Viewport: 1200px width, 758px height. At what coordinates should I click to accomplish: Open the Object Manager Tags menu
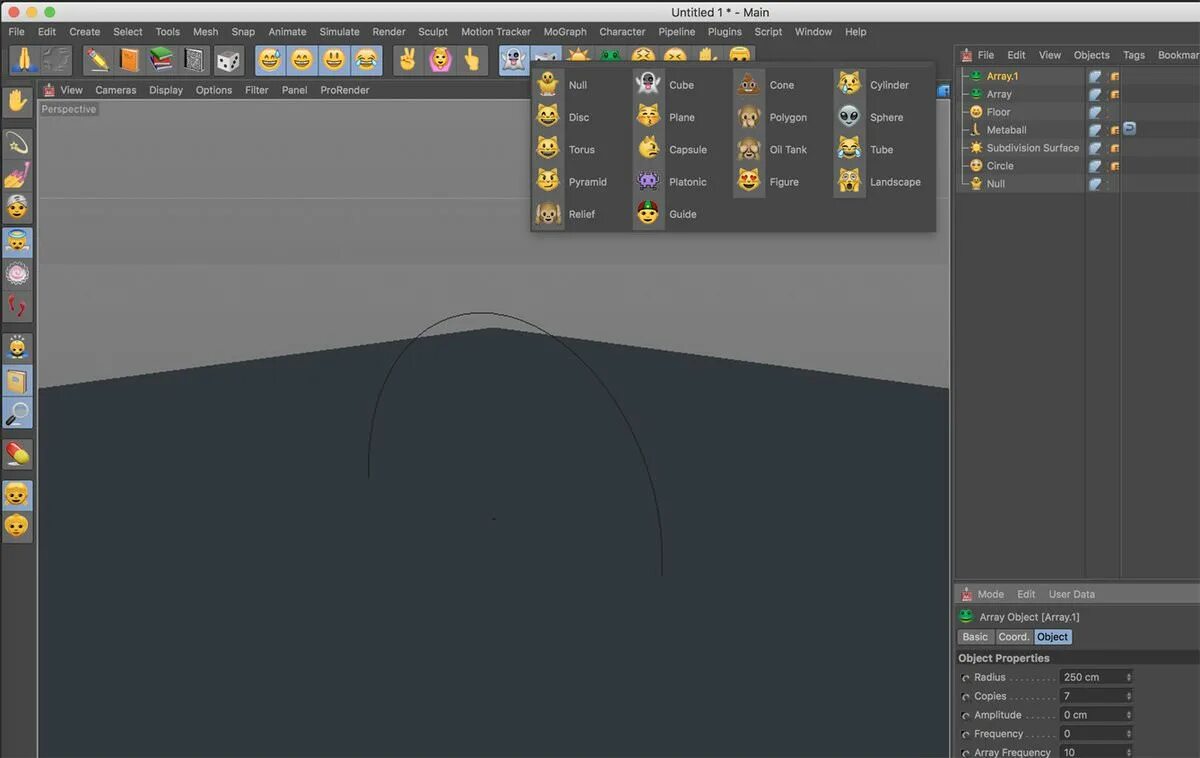click(x=1134, y=55)
